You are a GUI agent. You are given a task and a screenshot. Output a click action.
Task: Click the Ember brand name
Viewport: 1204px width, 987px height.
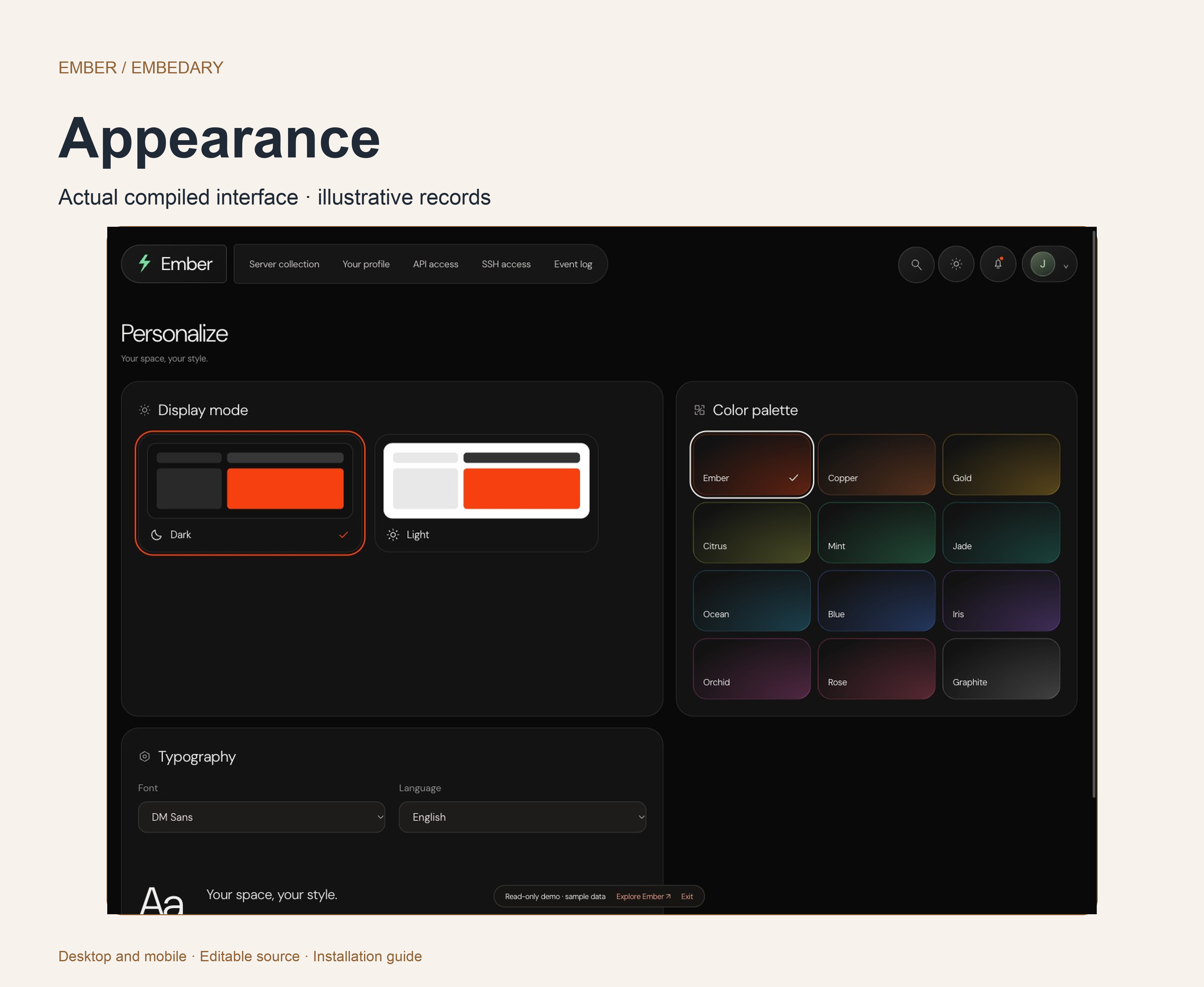click(x=187, y=264)
